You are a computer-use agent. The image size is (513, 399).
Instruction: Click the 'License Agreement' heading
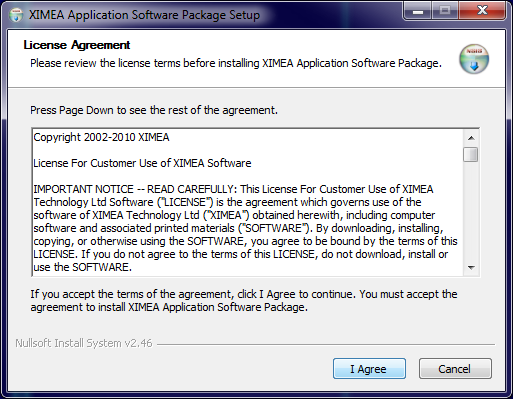pos(77,45)
